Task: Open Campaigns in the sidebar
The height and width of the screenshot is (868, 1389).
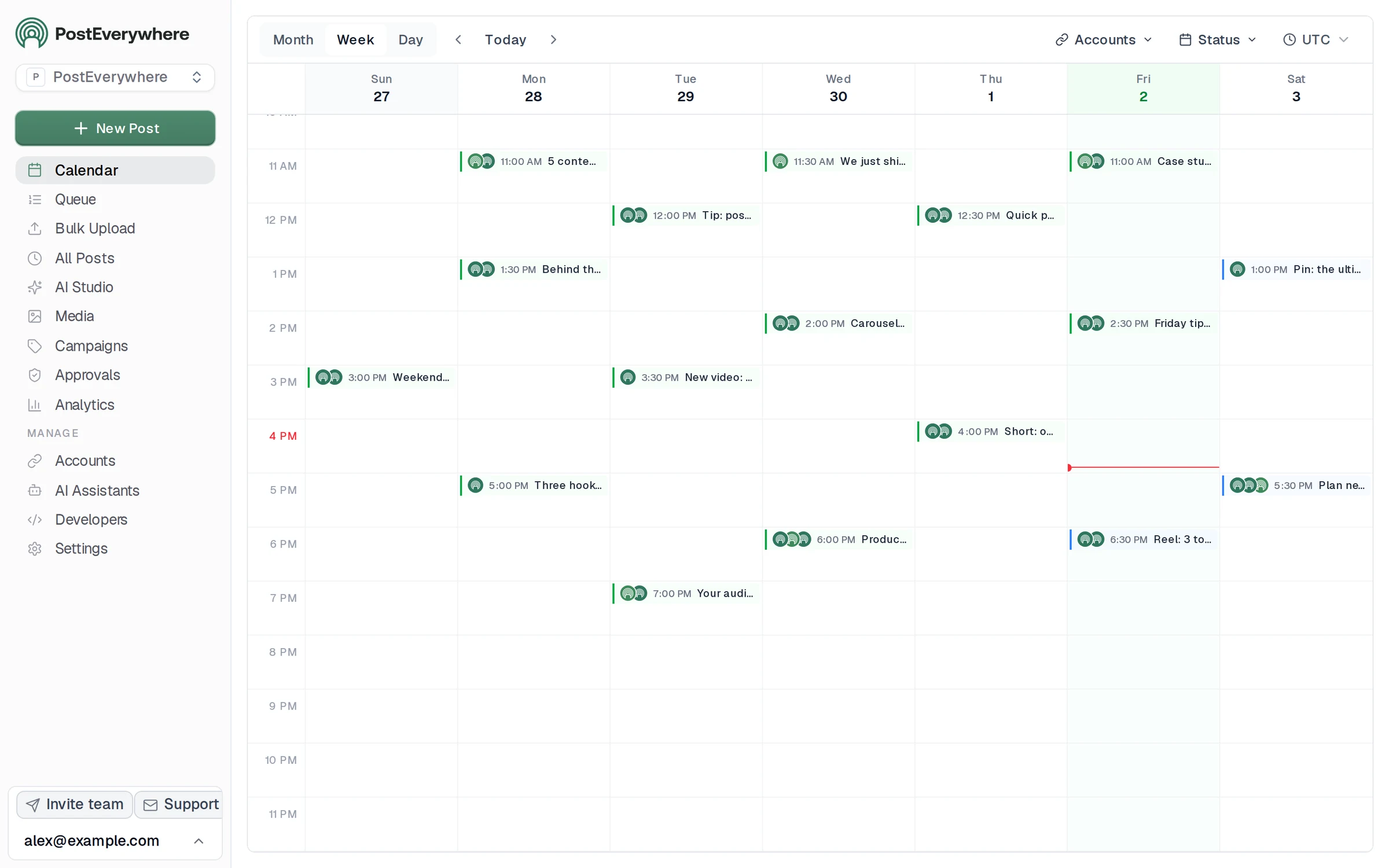Action: [x=115, y=345]
